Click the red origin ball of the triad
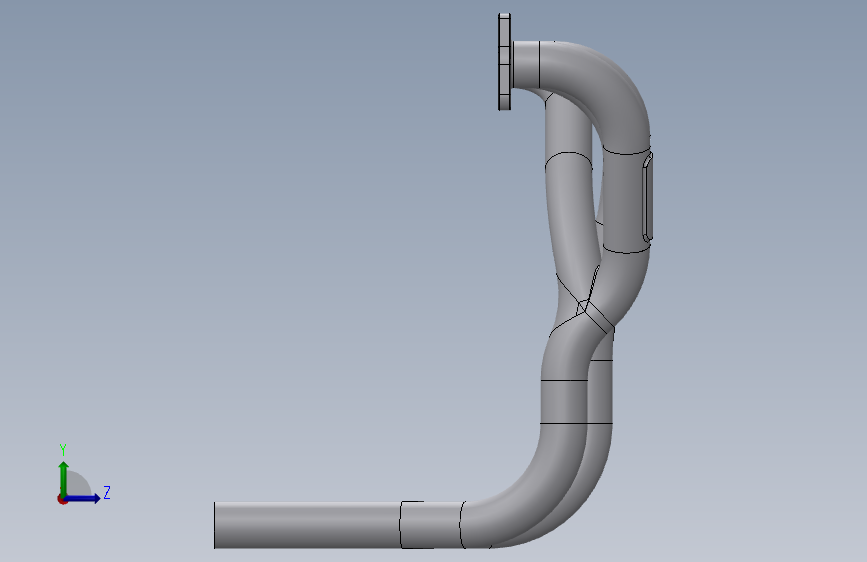 tap(62, 499)
